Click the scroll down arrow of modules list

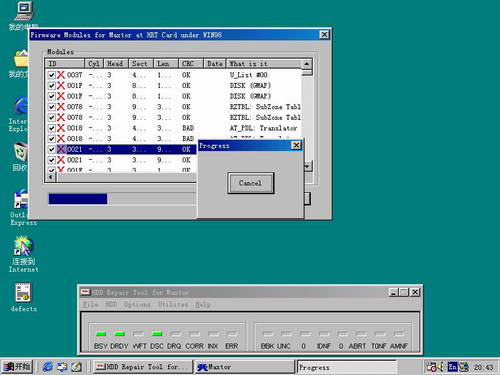pos(308,166)
